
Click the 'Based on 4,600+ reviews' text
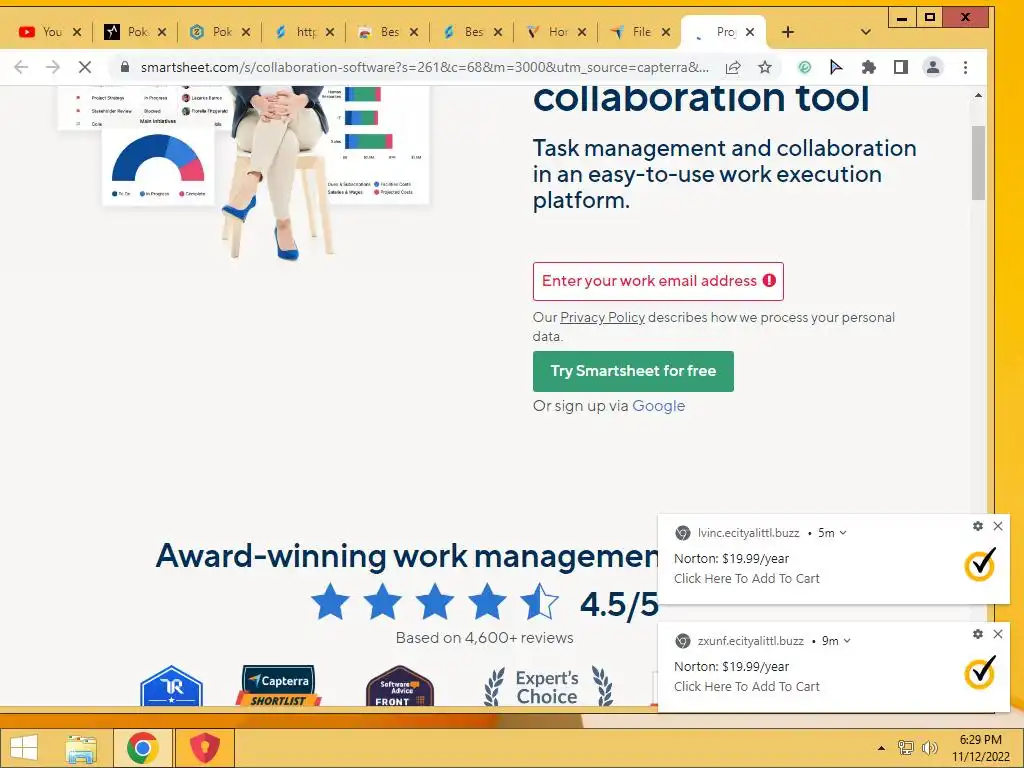(x=485, y=638)
